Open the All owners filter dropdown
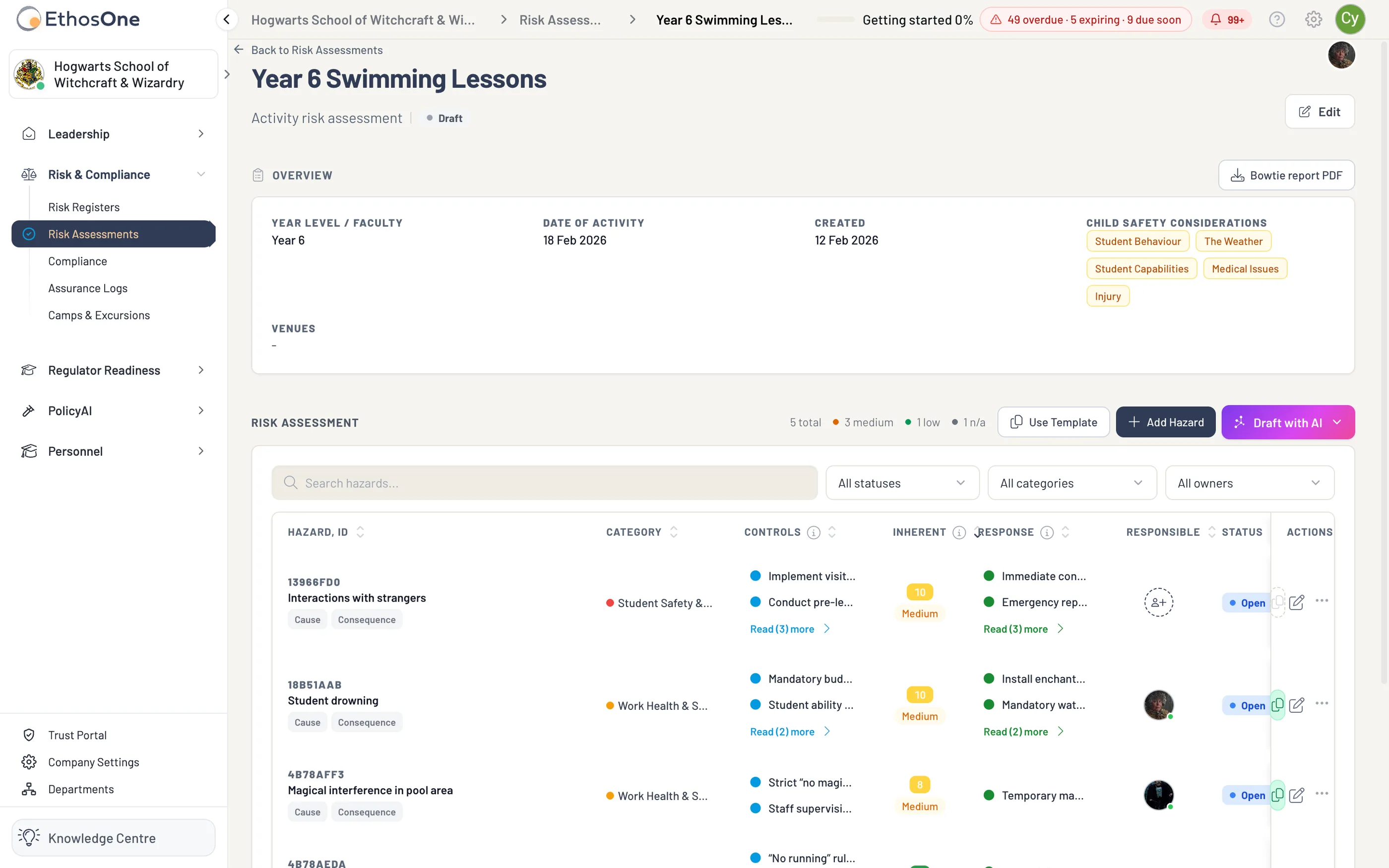The width and height of the screenshot is (1389, 868). [1250, 484]
